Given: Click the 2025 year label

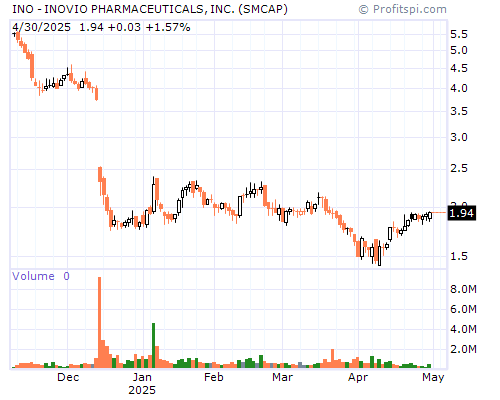Looking at the screenshot, I should pyautogui.click(x=142, y=390).
